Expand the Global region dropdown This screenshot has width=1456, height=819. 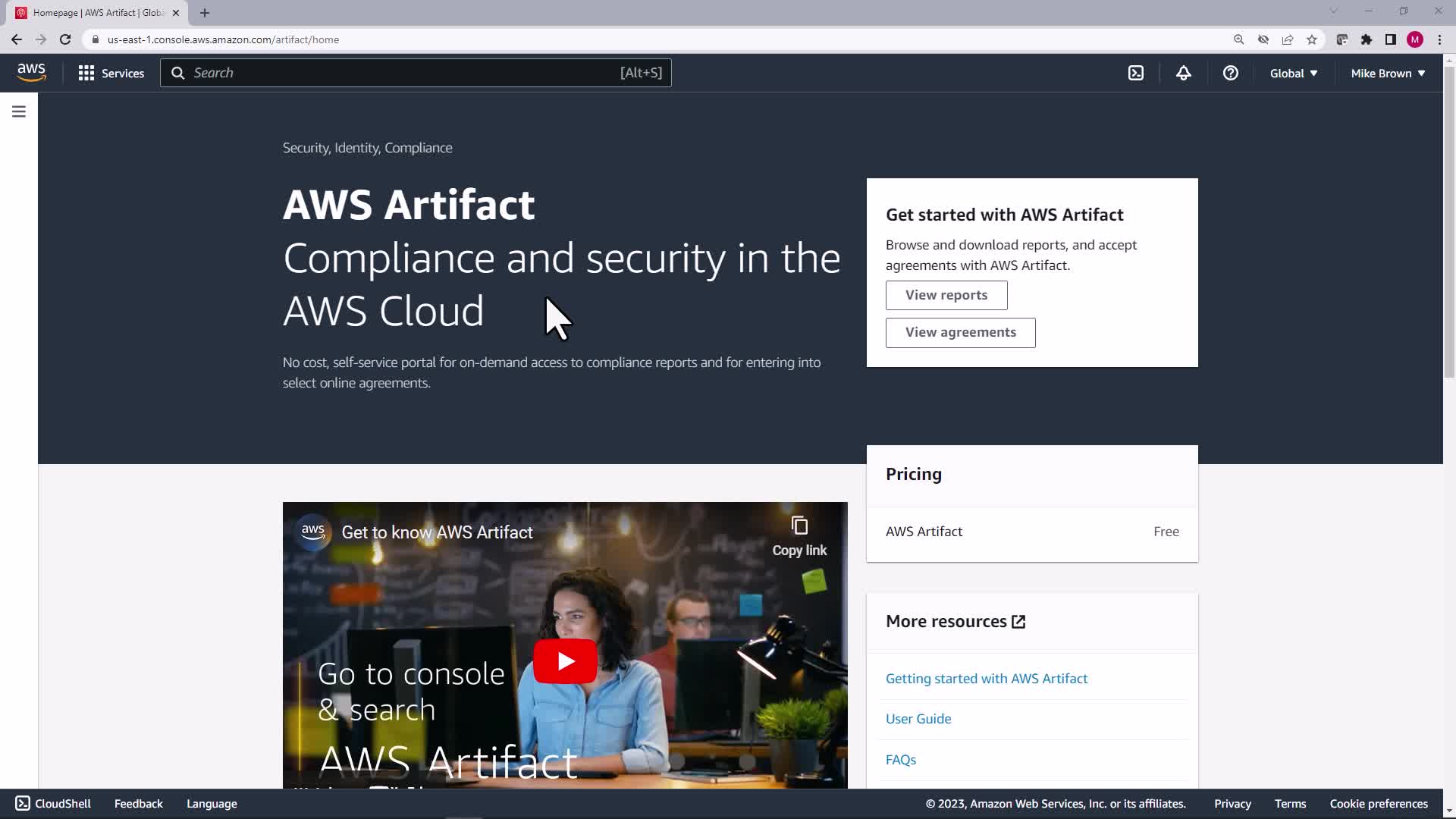(x=1293, y=73)
